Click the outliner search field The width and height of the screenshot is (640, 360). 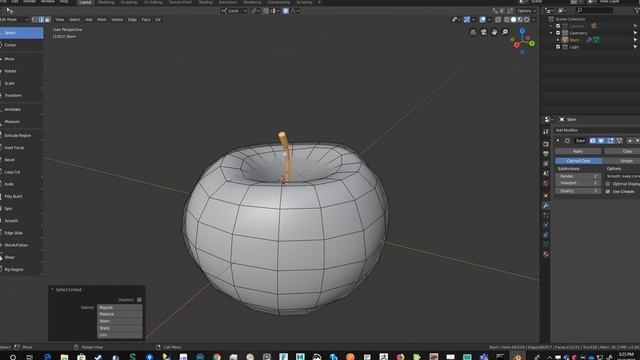click(594, 10)
